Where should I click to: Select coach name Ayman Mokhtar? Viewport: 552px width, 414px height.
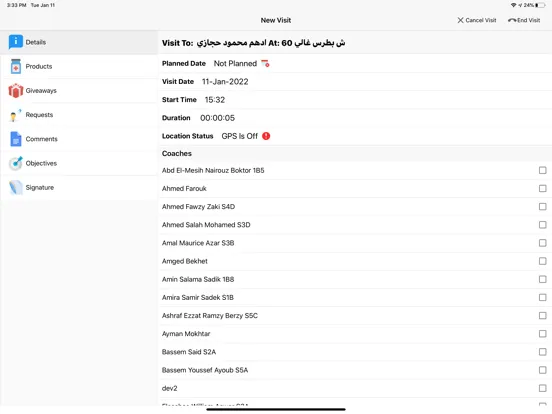pyautogui.click(x=186, y=334)
